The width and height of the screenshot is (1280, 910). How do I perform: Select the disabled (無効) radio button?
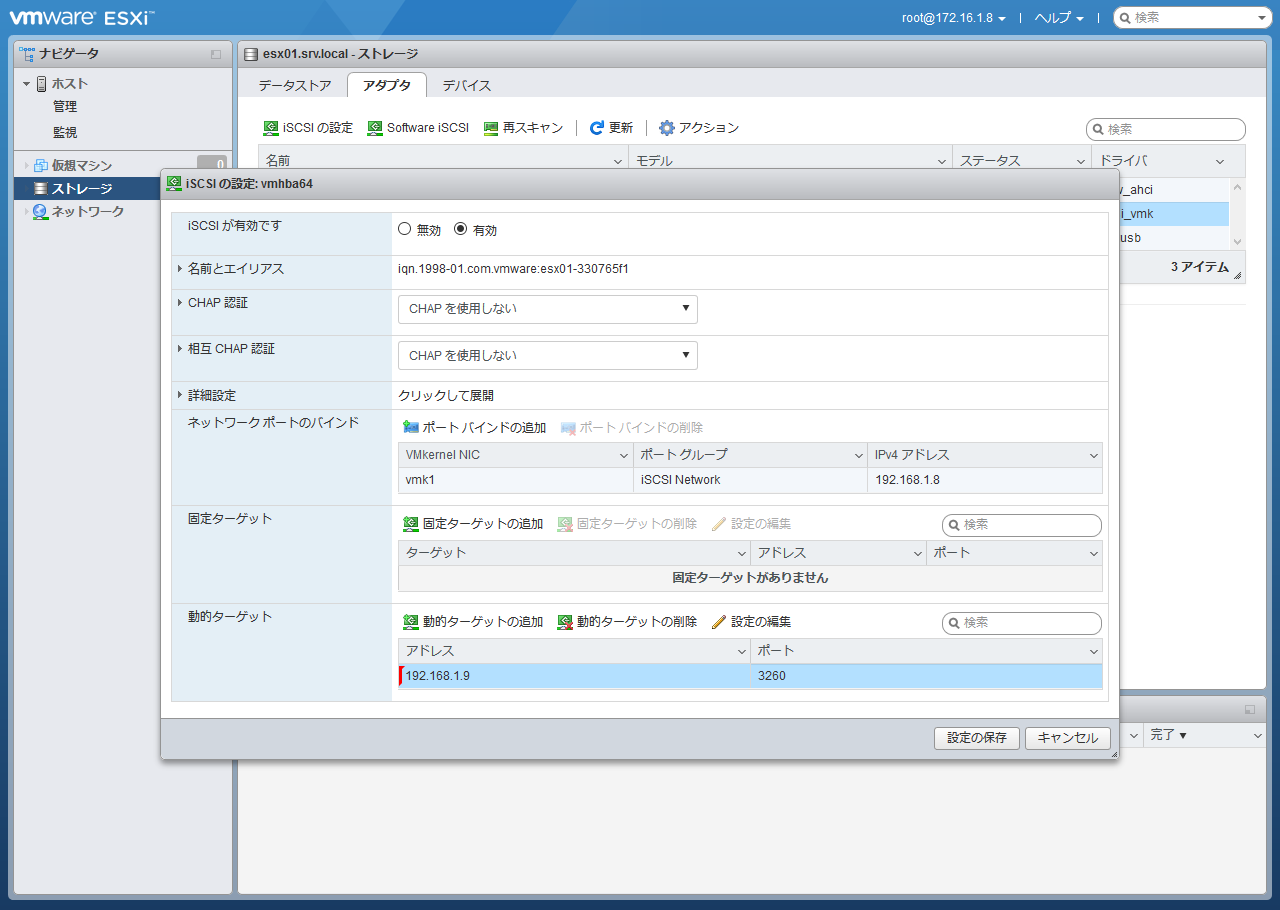click(x=405, y=229)
